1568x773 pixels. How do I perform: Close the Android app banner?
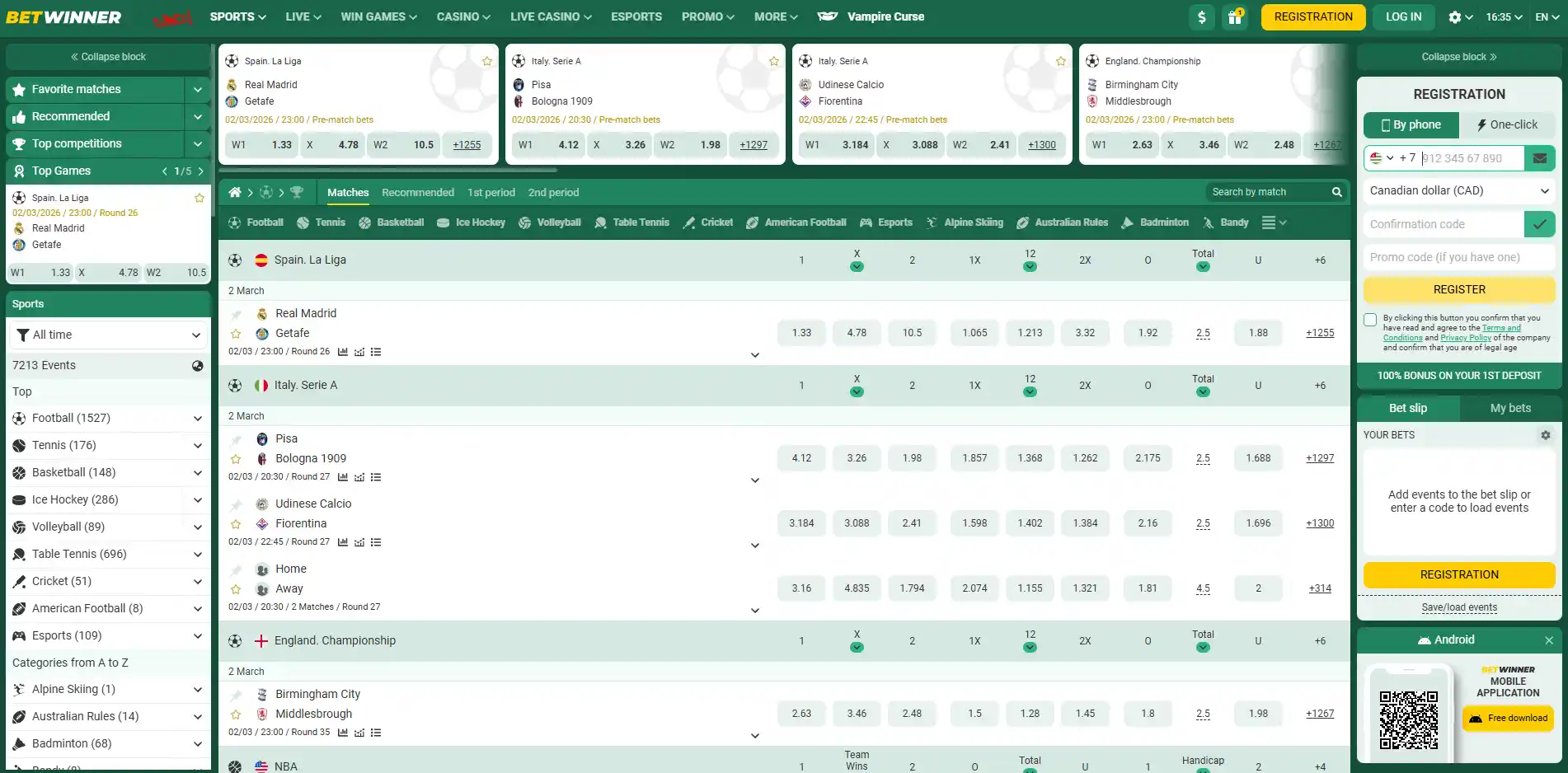coord(1549,640)
